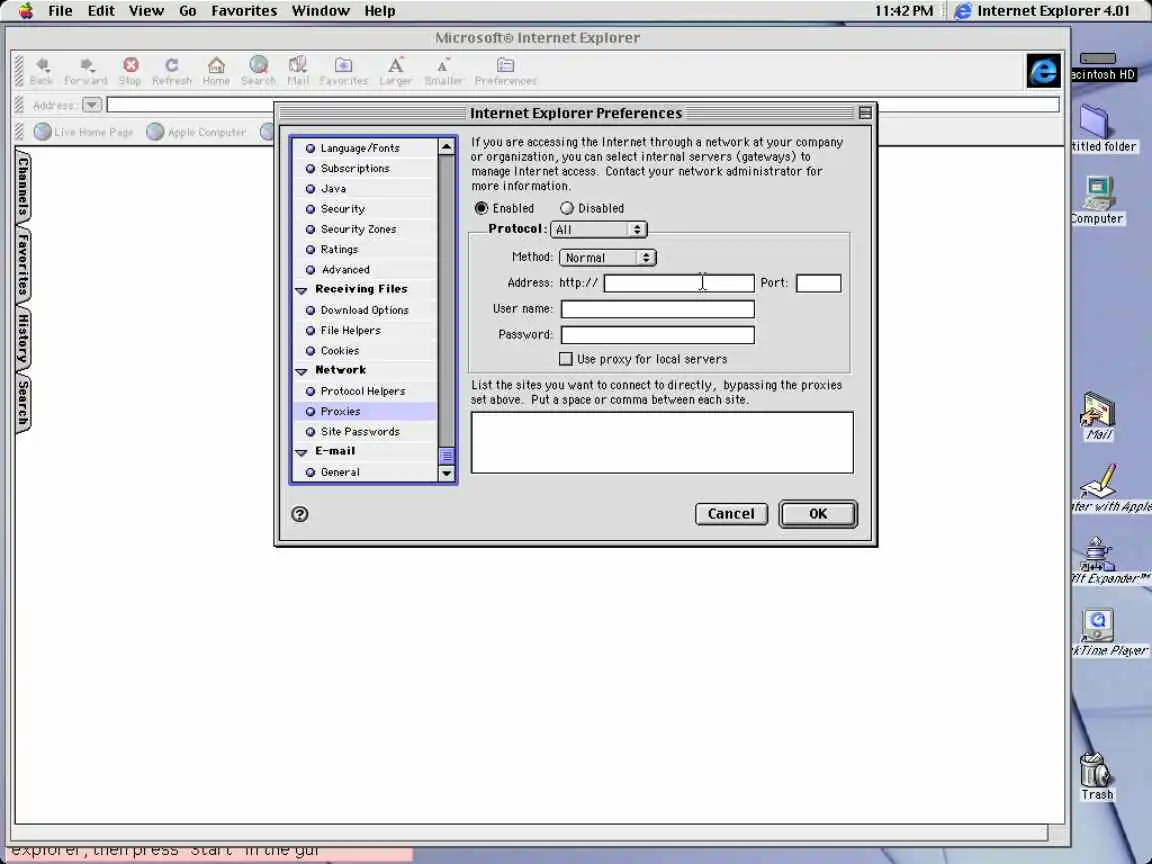This screenshot has width=1152, height=864.
Task: Go Home via the toolbar icon
Action: 216,71
